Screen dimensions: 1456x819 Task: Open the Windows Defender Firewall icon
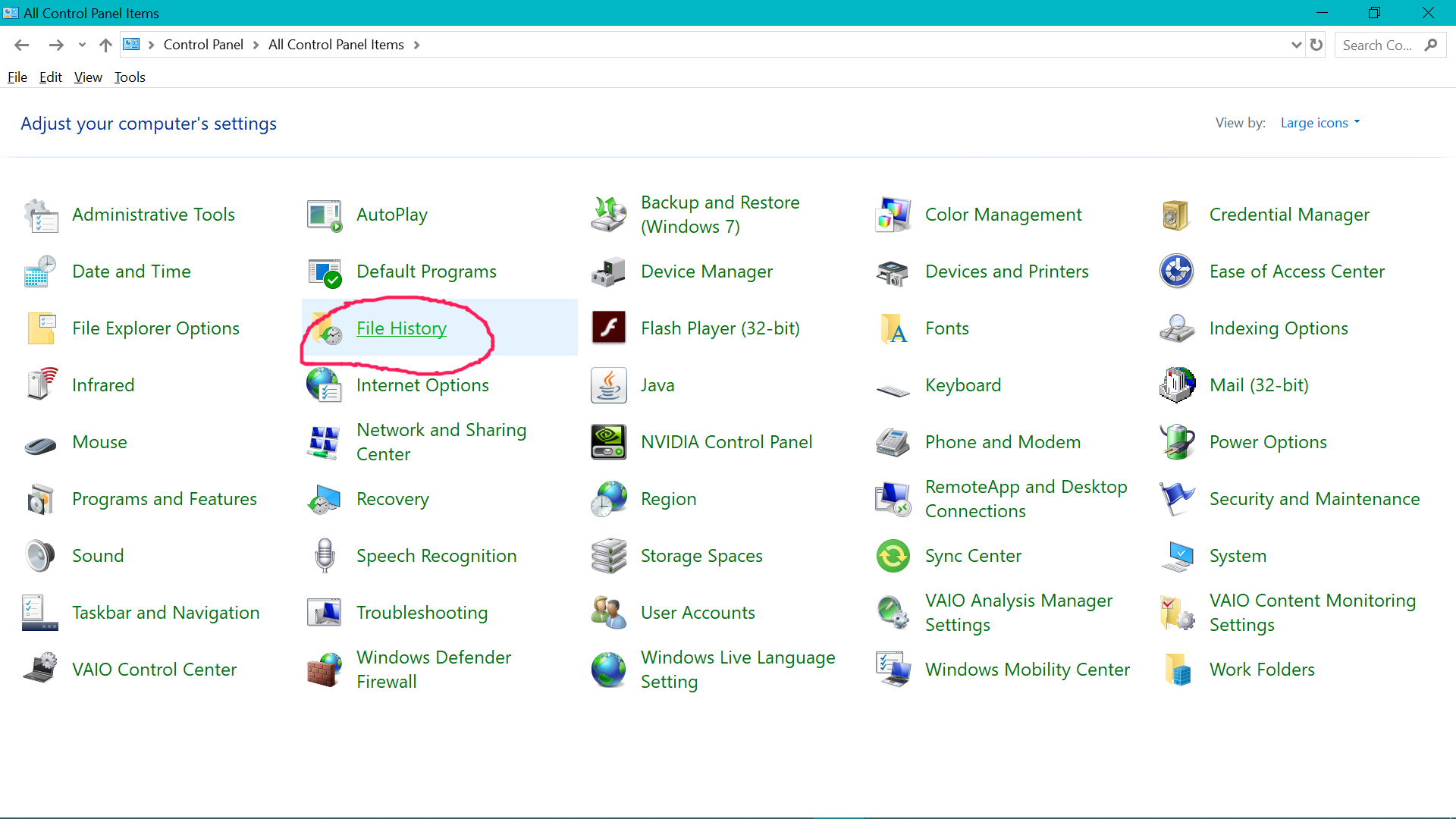325,670
